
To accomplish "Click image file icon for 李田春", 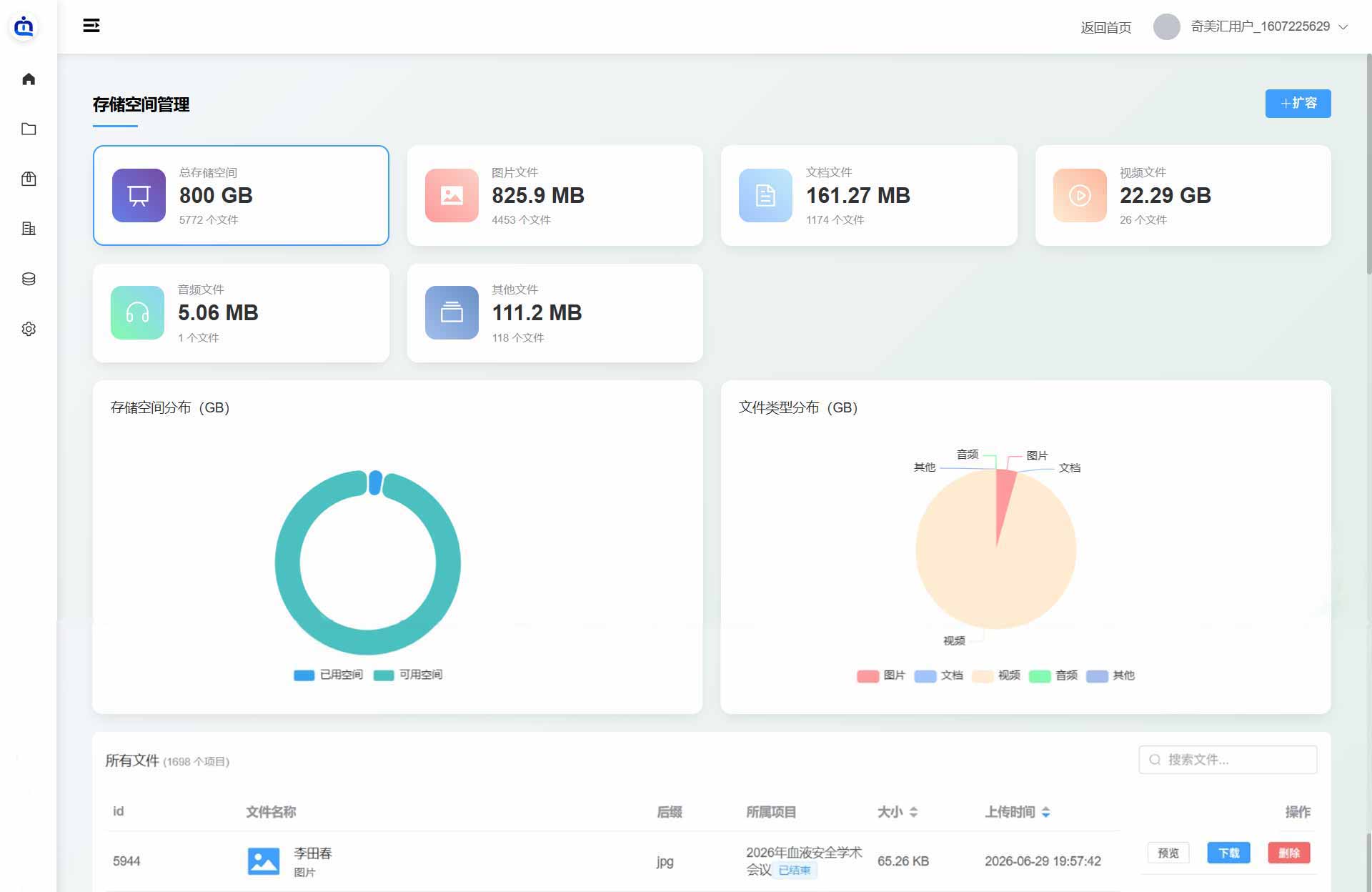I will (263, 861).
